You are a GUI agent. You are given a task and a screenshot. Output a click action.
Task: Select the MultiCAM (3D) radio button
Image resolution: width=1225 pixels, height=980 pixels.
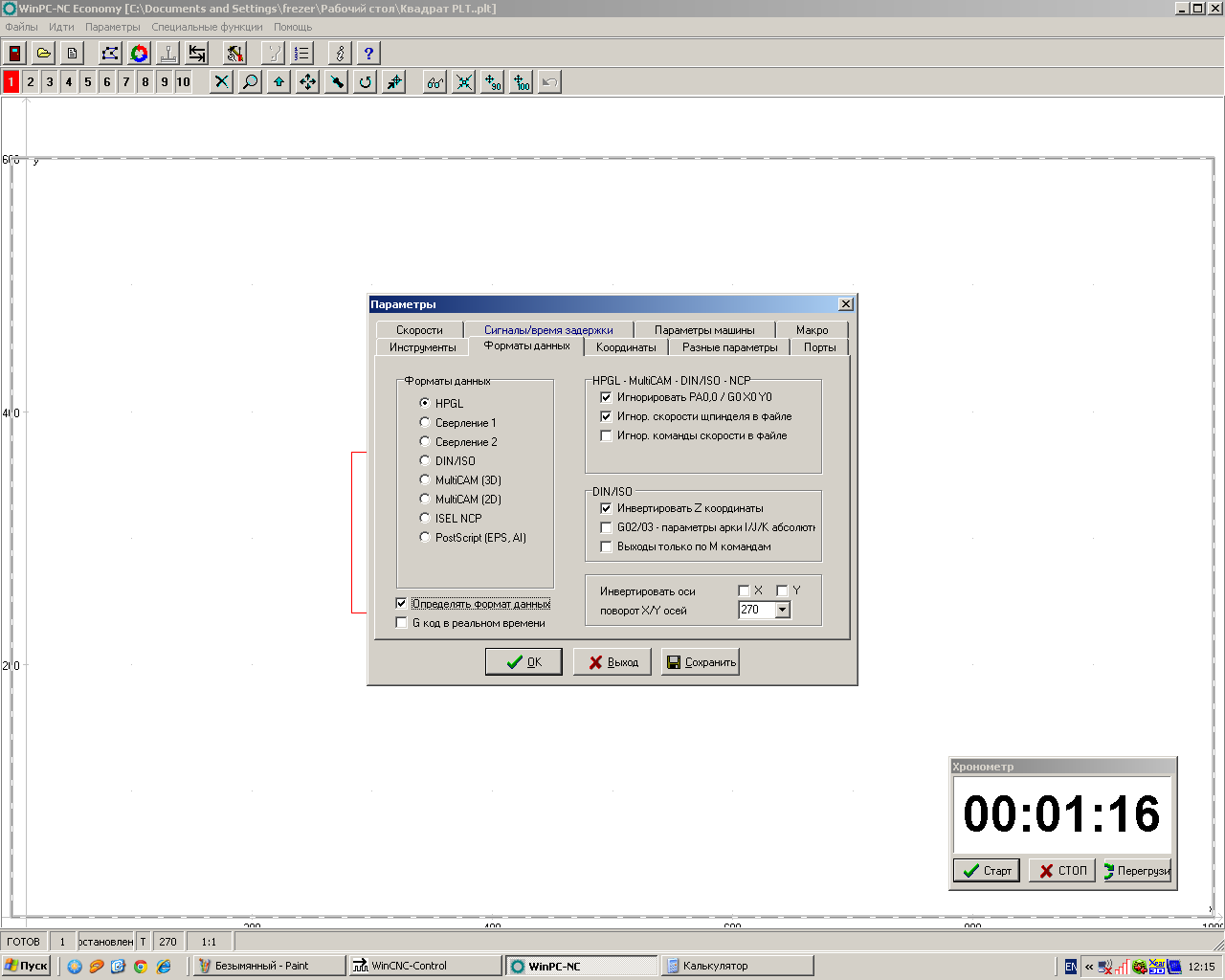[x=425, y=479]
